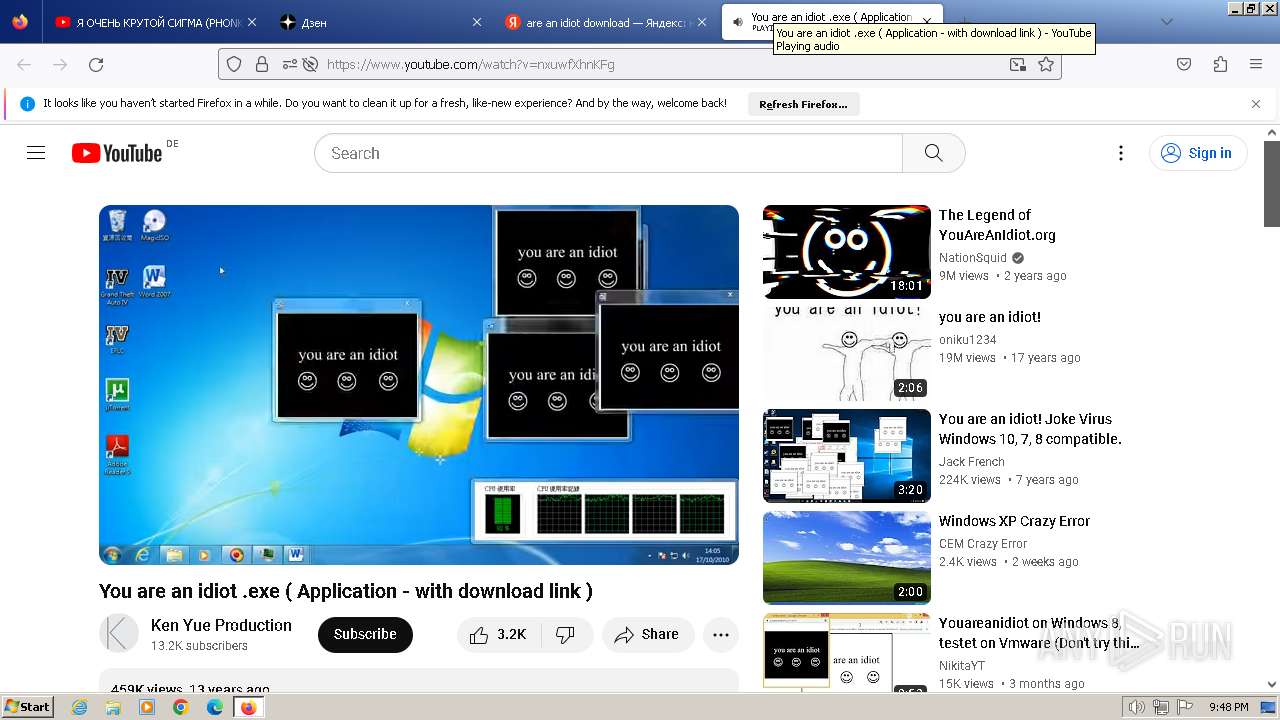1280x720 pixels.
Task: Like the video with thumbs up
Action: [x=498, y=635]
